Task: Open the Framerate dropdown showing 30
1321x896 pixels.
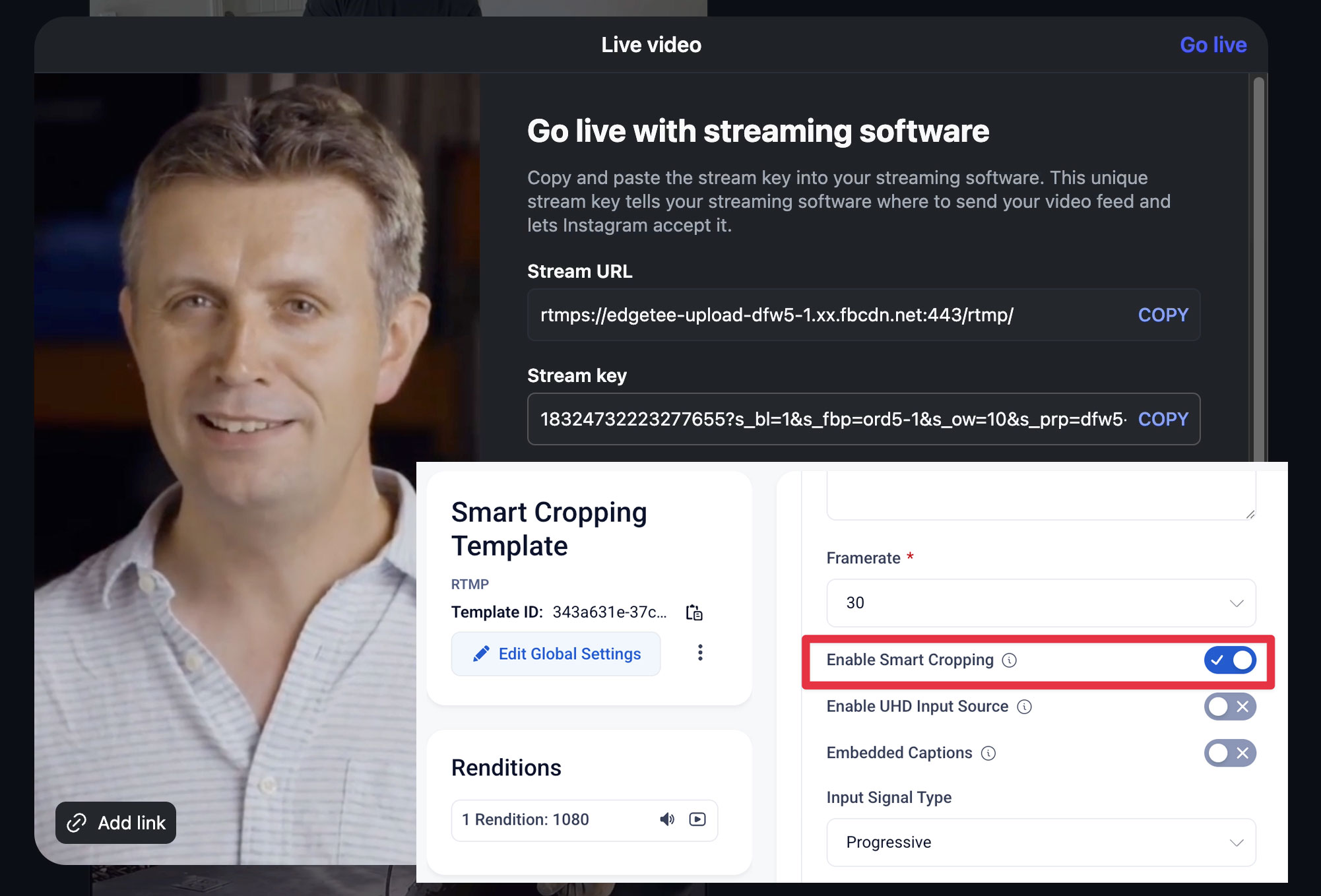Action: 1041,603
